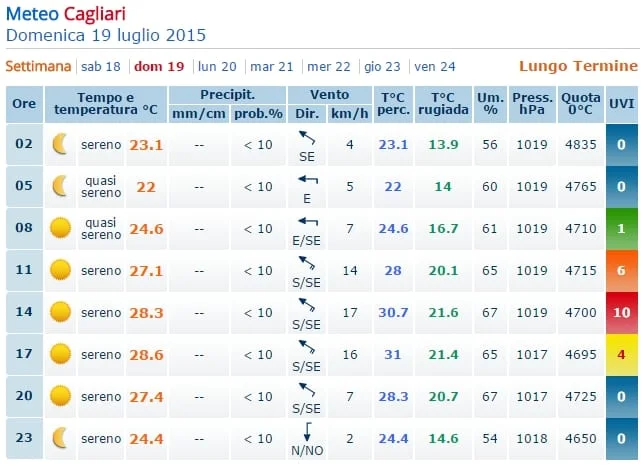Click the moon icon in the 23 row

pos(61,438)
